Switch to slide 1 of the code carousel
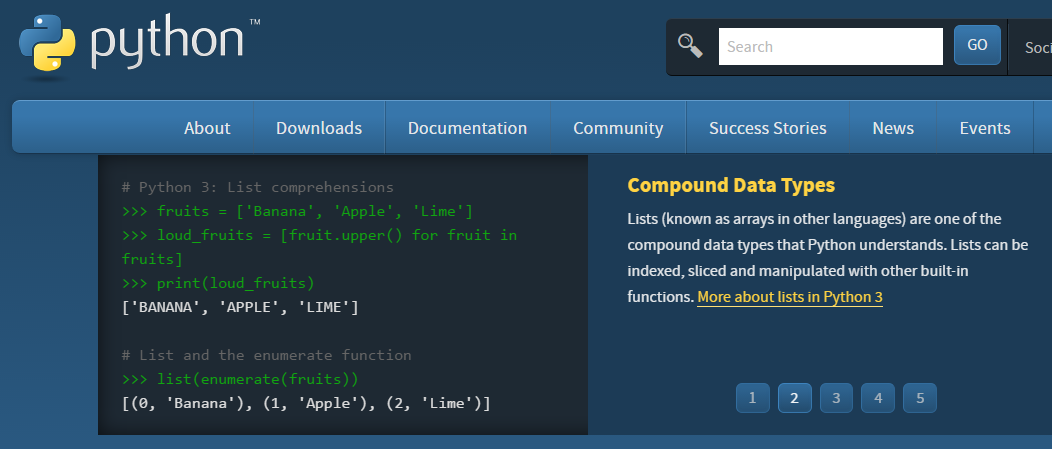1052x449 pixels. (x=752, y=398)
